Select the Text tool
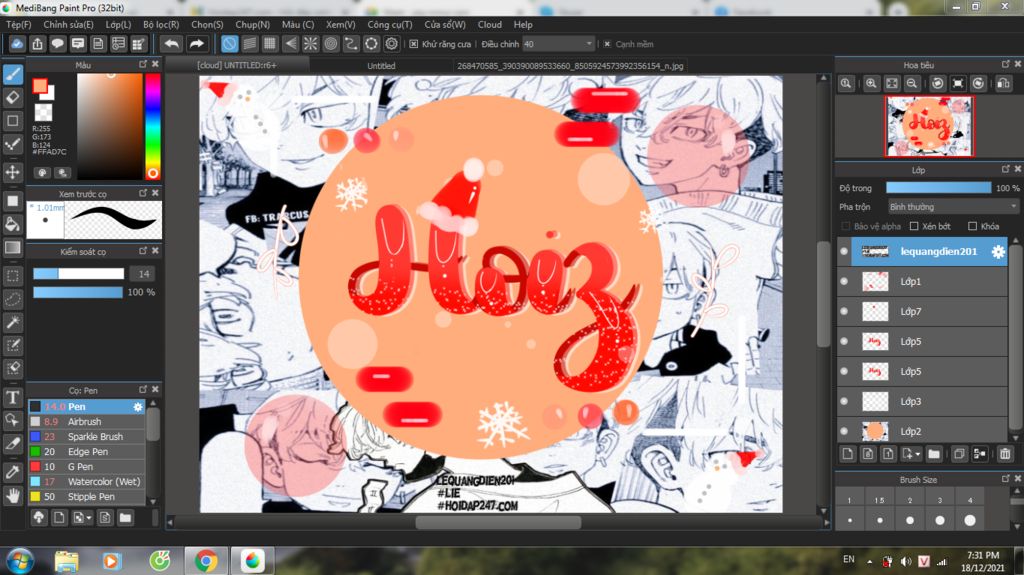 [x=13, y=397]
